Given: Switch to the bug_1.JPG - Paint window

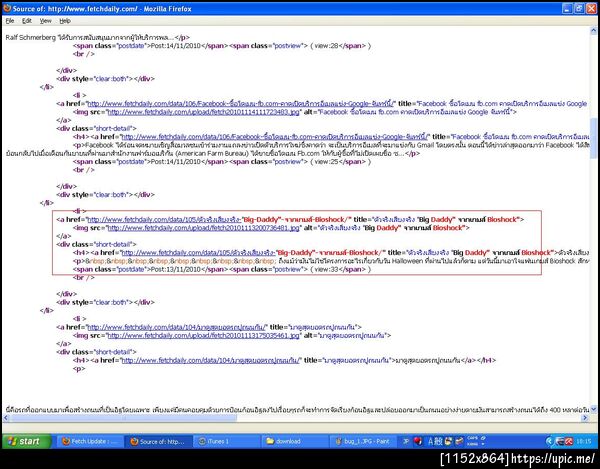Looking at the screenshot, I should click(363, 441).
